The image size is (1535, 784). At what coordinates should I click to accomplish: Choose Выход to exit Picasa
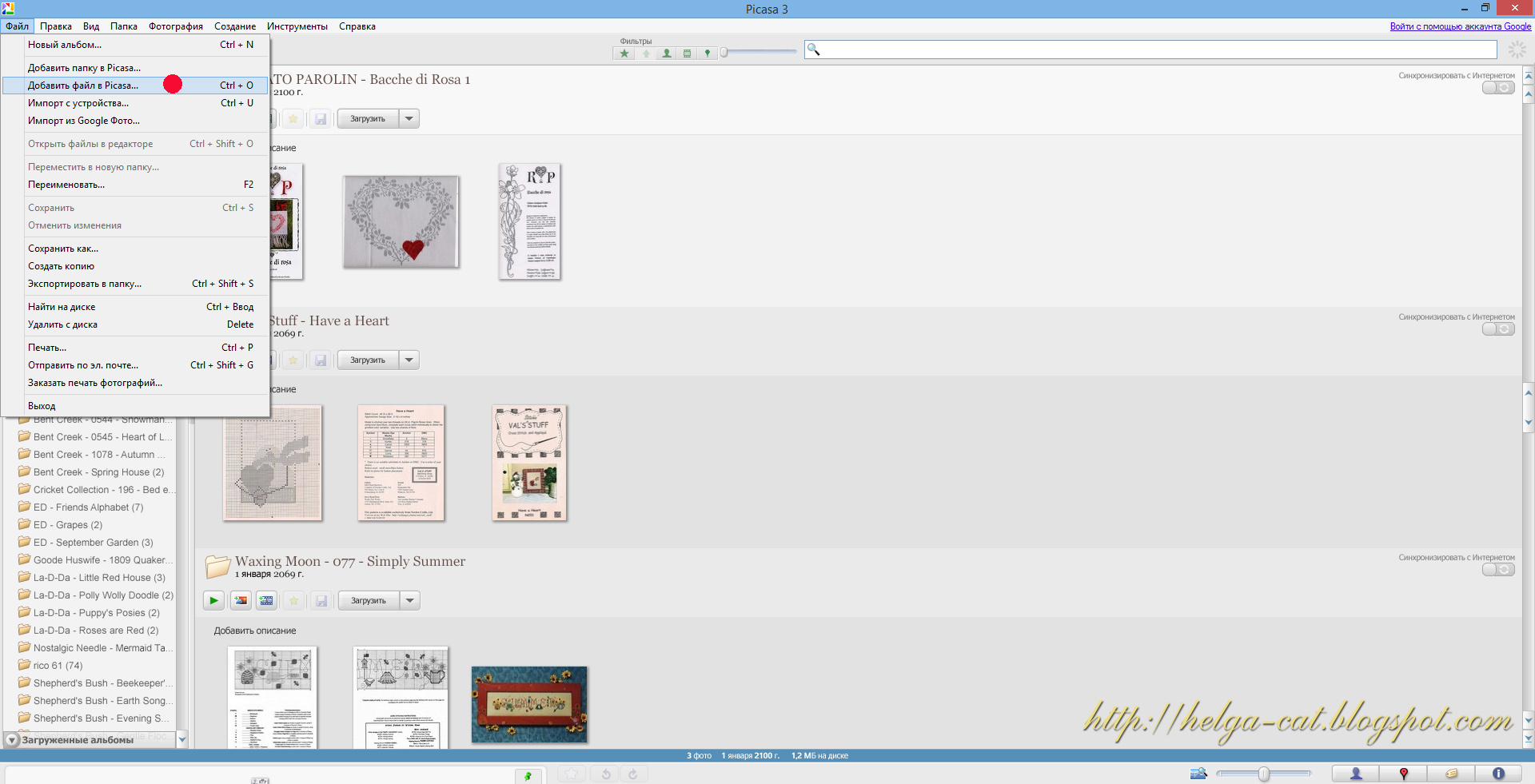tap(135, 406)
